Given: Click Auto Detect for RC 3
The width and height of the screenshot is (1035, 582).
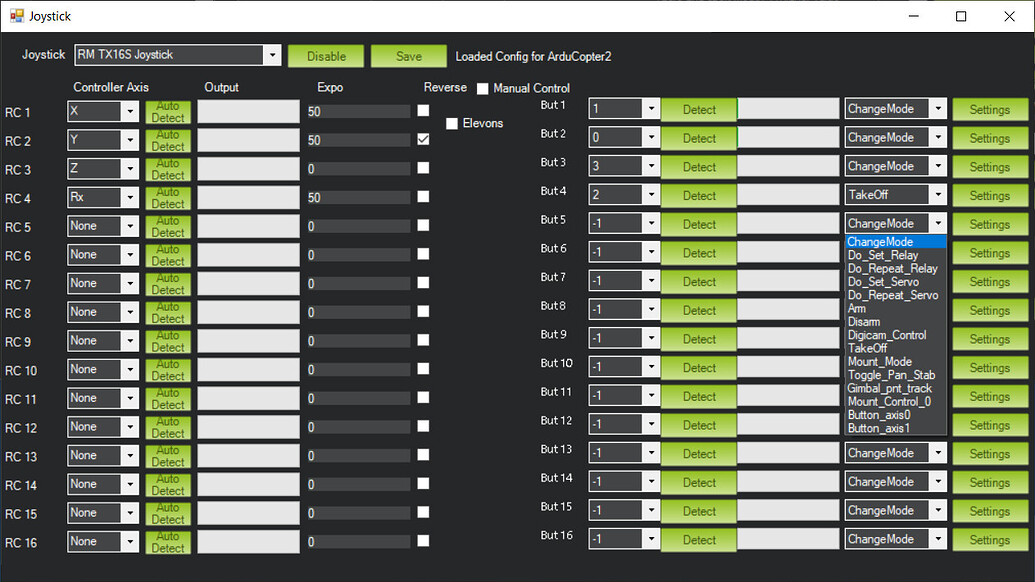Looking at the screenshot, I should pos(168,169).
